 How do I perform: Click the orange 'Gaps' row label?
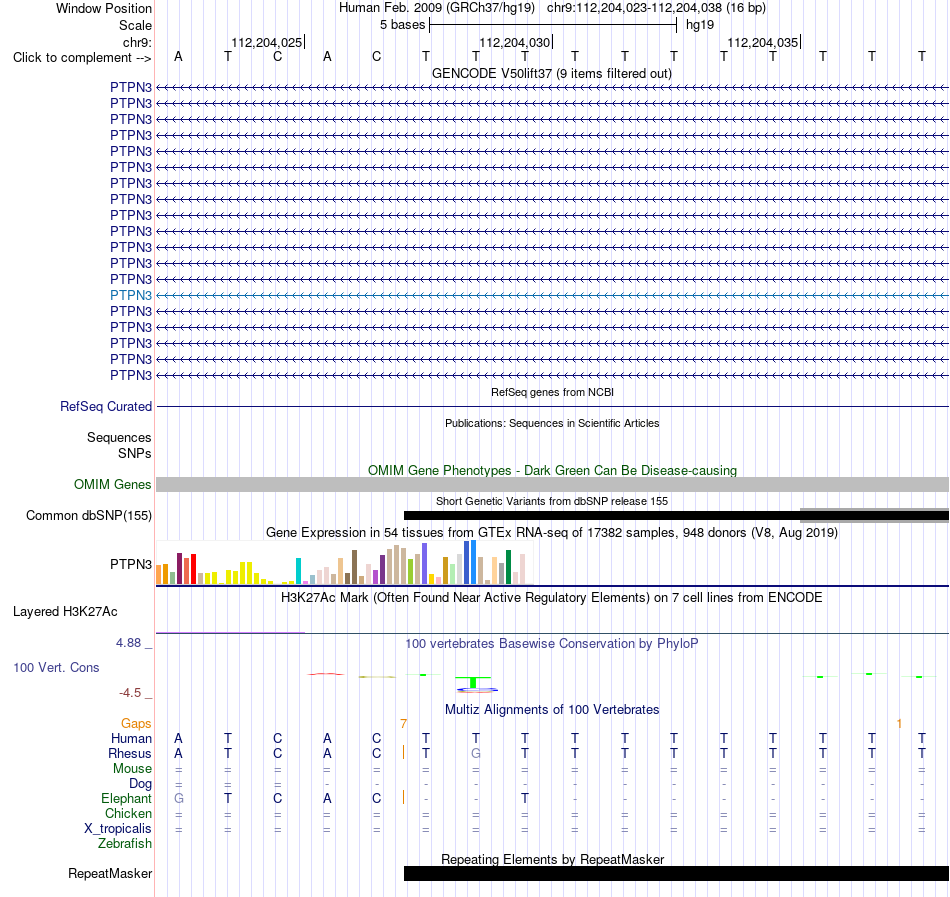[x=136, y=723]
